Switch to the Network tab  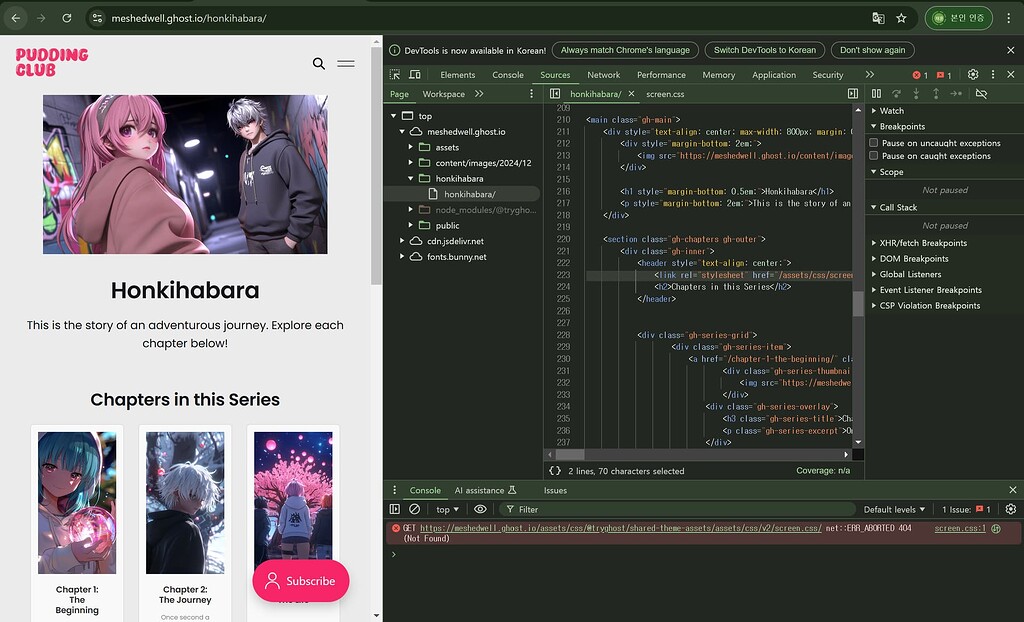tap(603, 75)
